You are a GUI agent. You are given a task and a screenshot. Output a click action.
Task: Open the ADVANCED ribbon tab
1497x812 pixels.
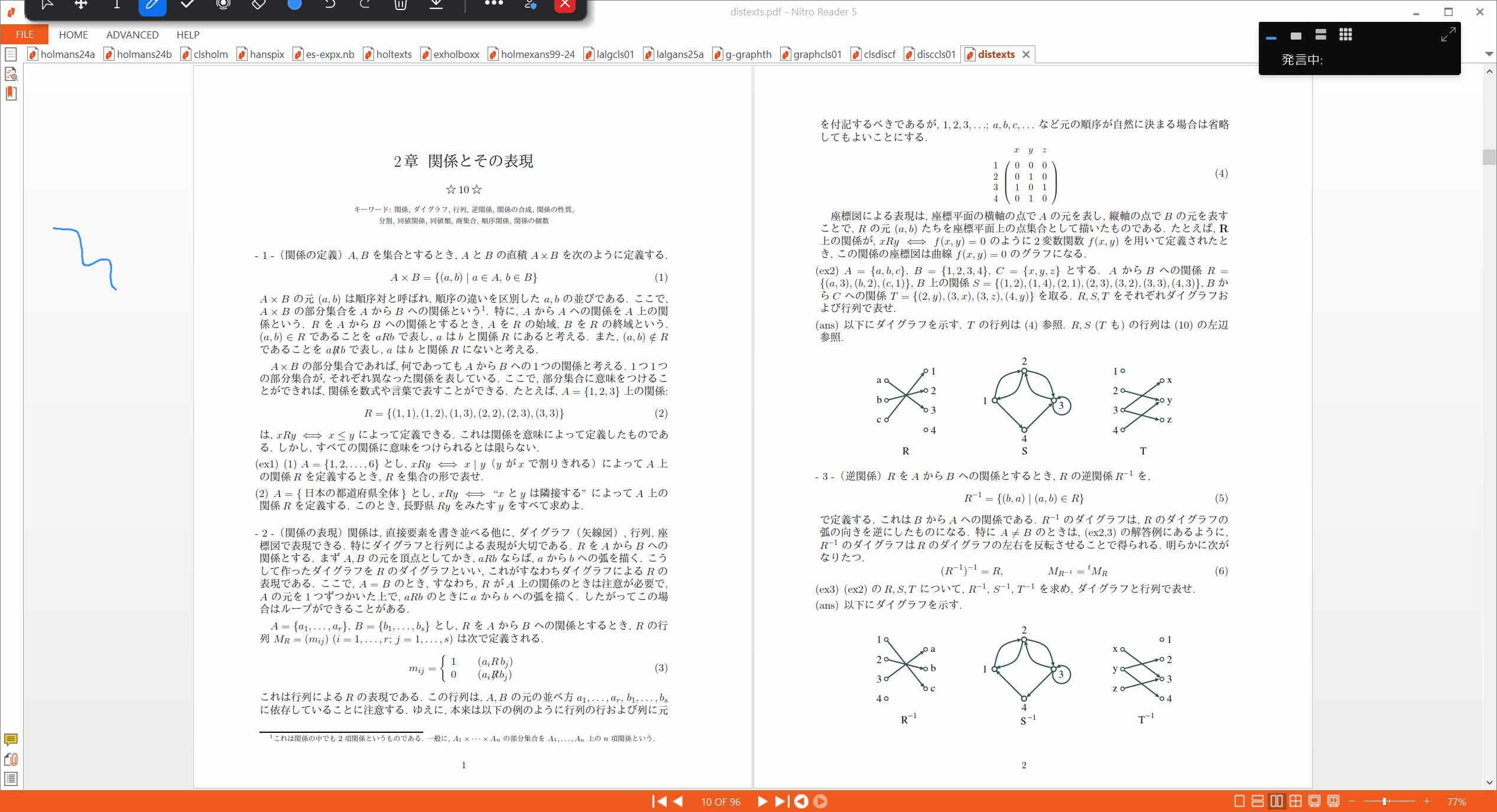132,35
